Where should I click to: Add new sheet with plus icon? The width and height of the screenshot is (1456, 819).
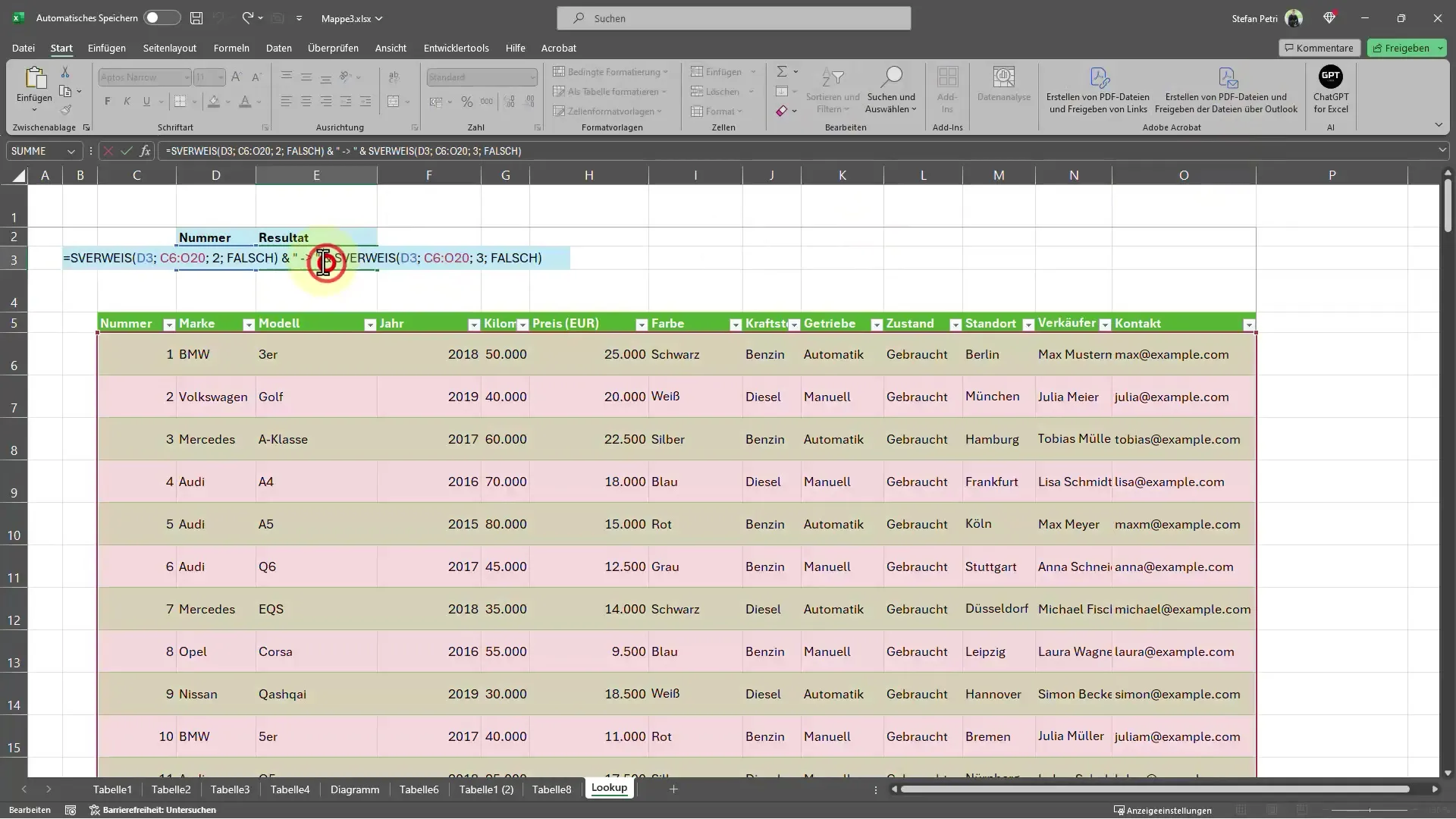click(x=673, y=789)
